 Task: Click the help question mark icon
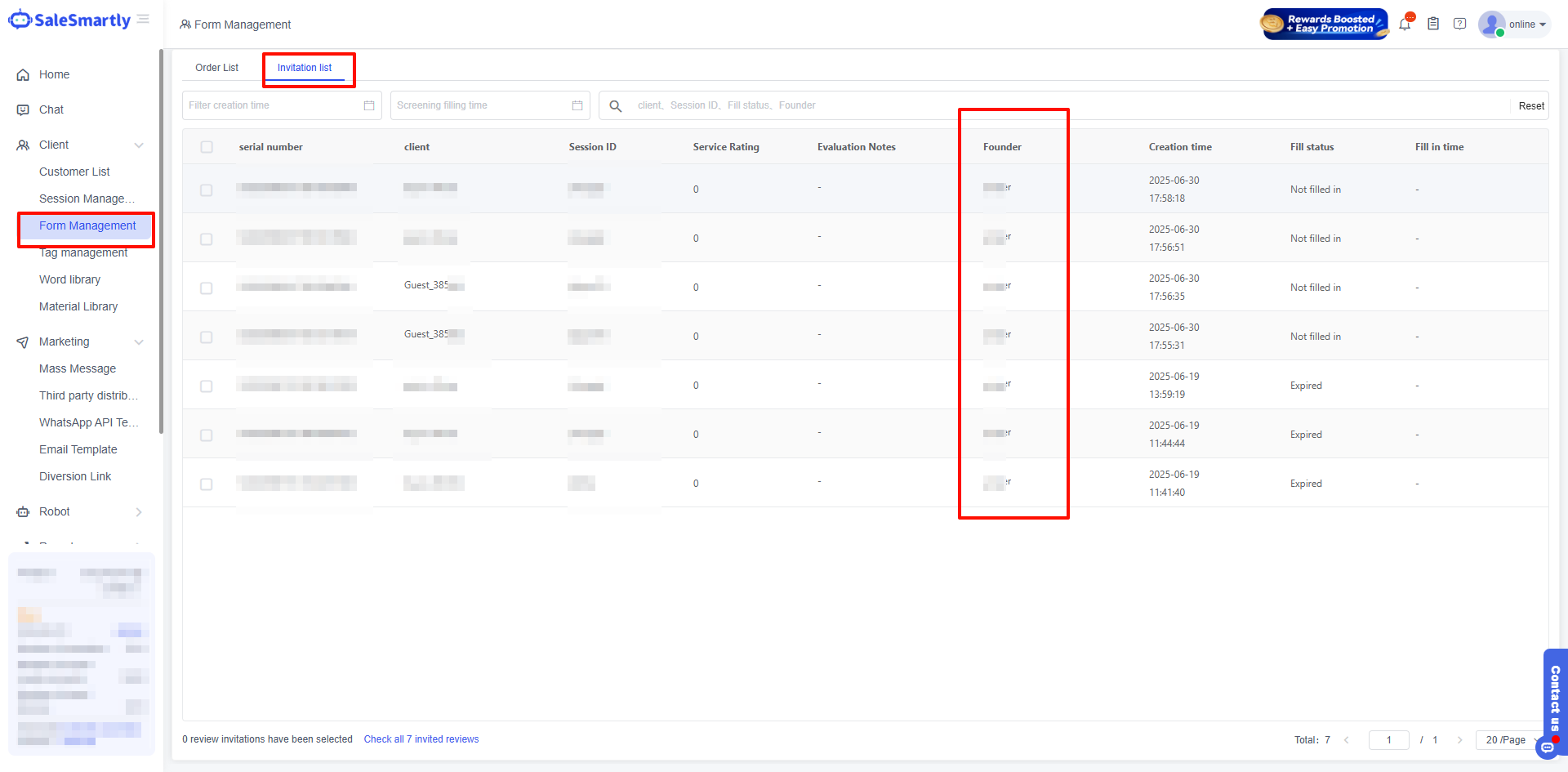(x=1459, y=25)
